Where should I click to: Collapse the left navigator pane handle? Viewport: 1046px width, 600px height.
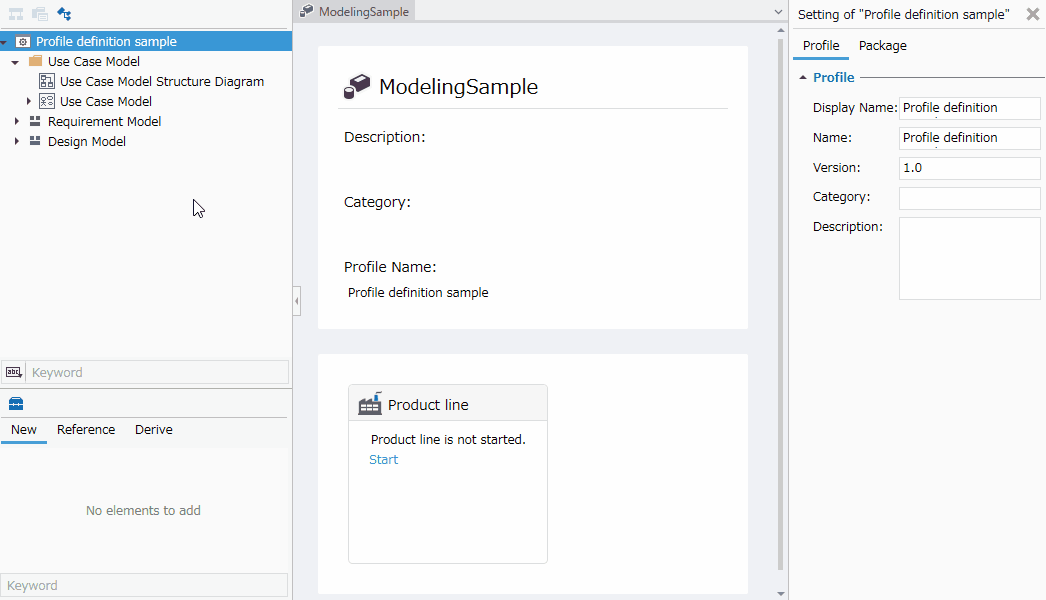(x=297, y=301)
